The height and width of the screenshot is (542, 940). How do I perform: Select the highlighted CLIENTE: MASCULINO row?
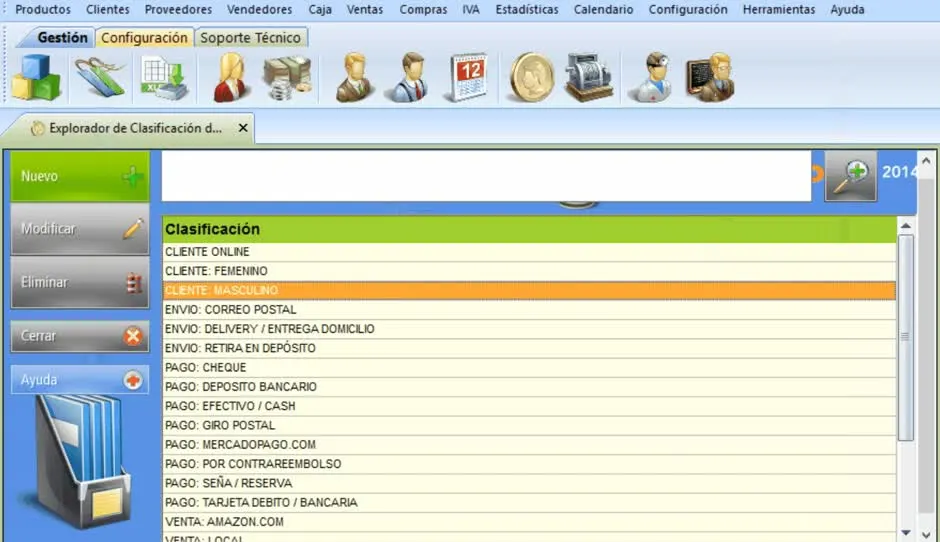pos(529,290)
